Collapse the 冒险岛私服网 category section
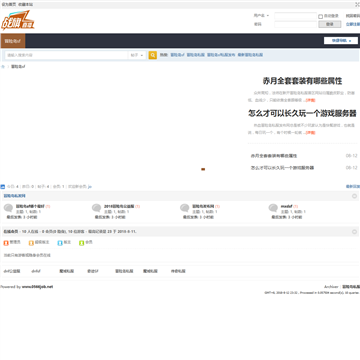360x360 pixels. [354, 196]
